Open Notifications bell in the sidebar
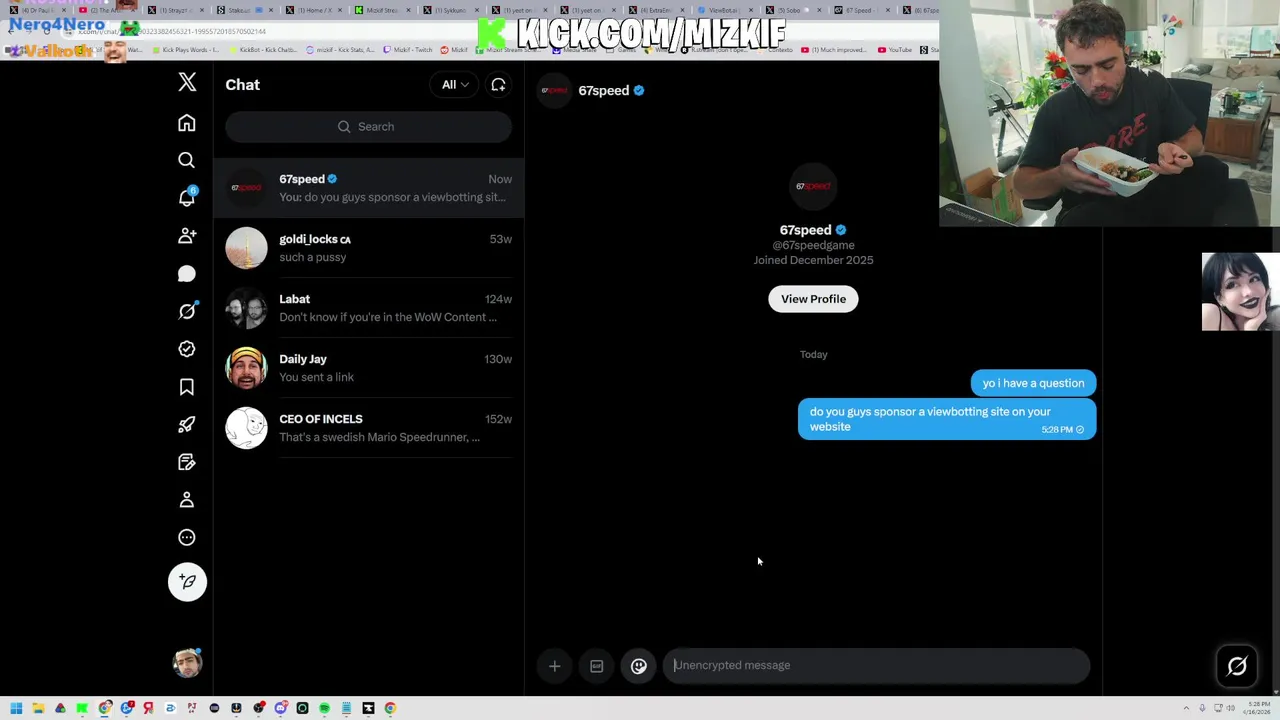The height and width of the screenshot is (720, 1280). point(187,198)
